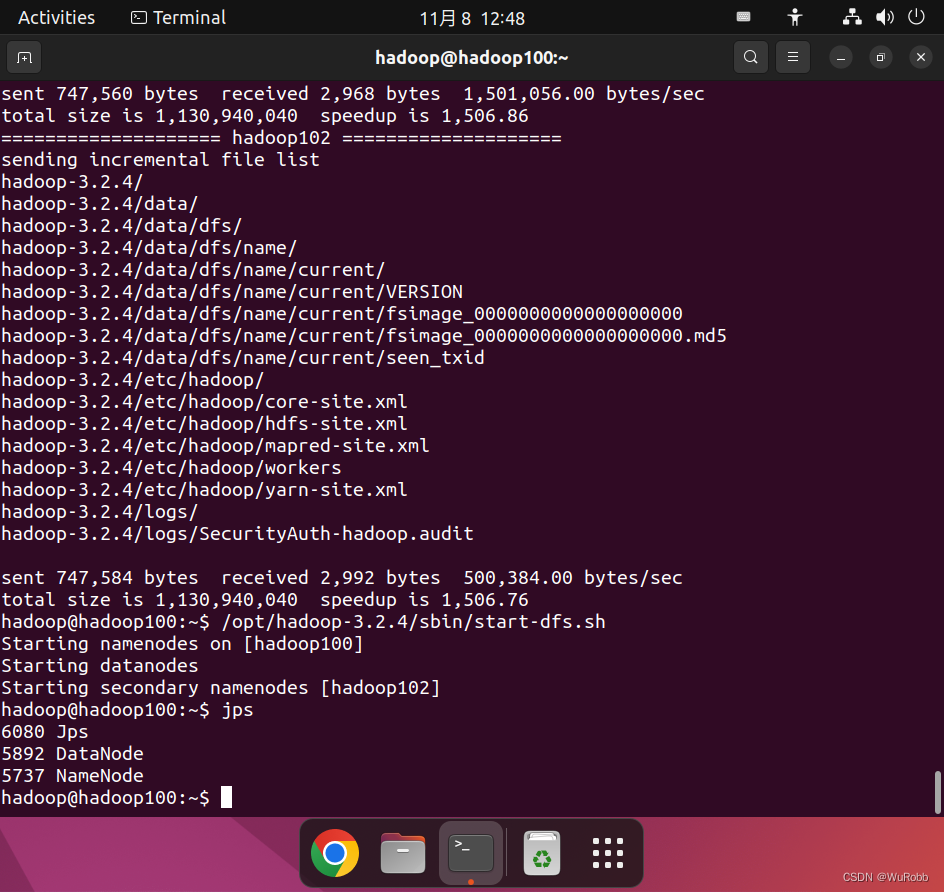Open a new terminal tab
This screenshot has width=944, height=892.
24,58
